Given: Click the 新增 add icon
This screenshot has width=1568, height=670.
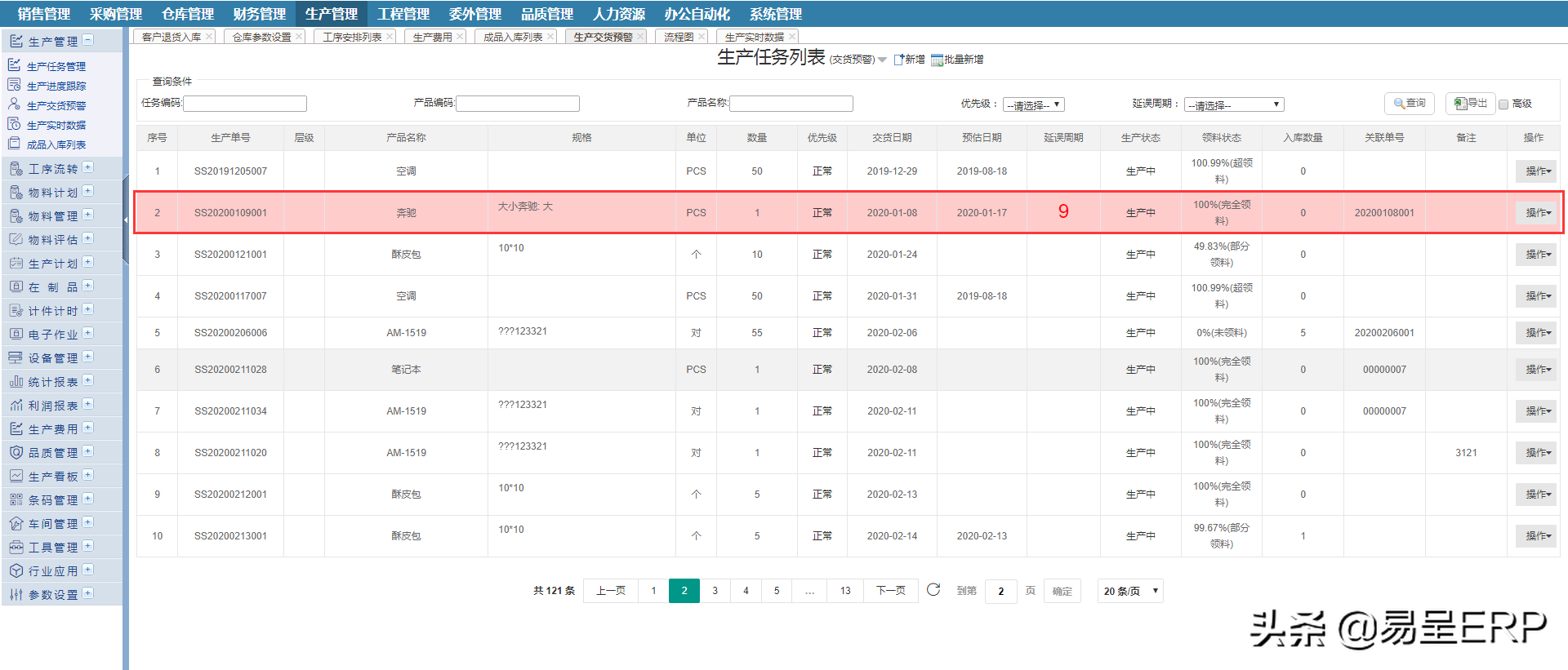Looking at the screenshot, I should coord(899,60).
